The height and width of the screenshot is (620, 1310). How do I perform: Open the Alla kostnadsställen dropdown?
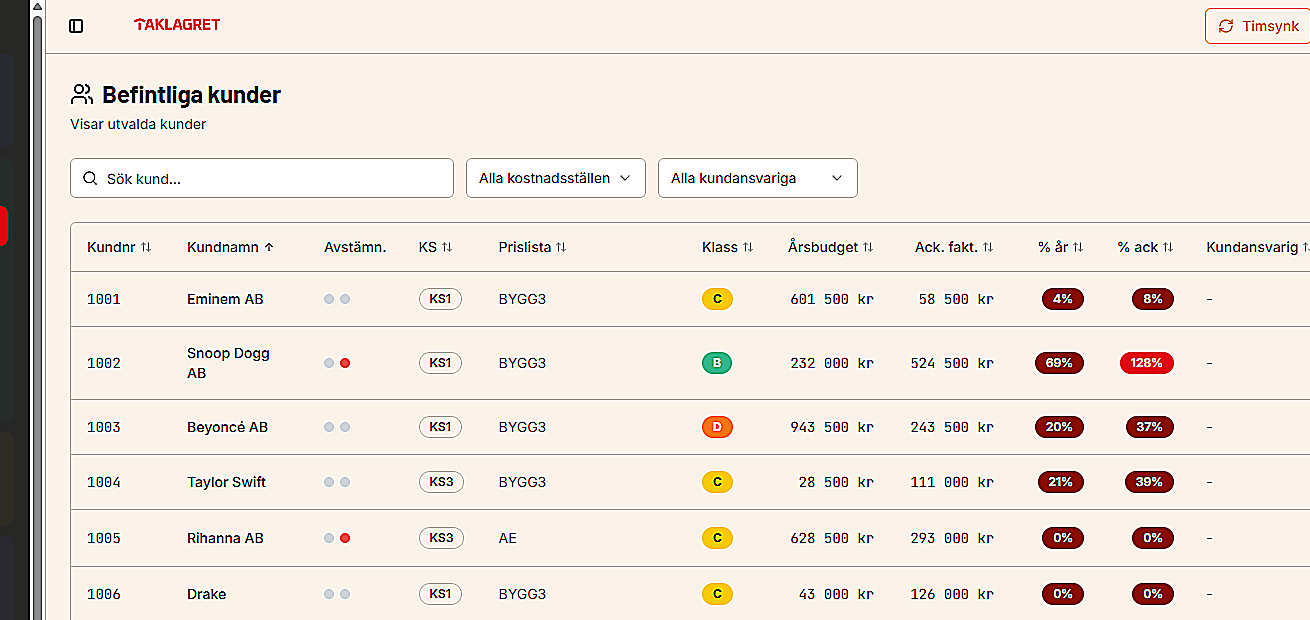coord(555,178)
